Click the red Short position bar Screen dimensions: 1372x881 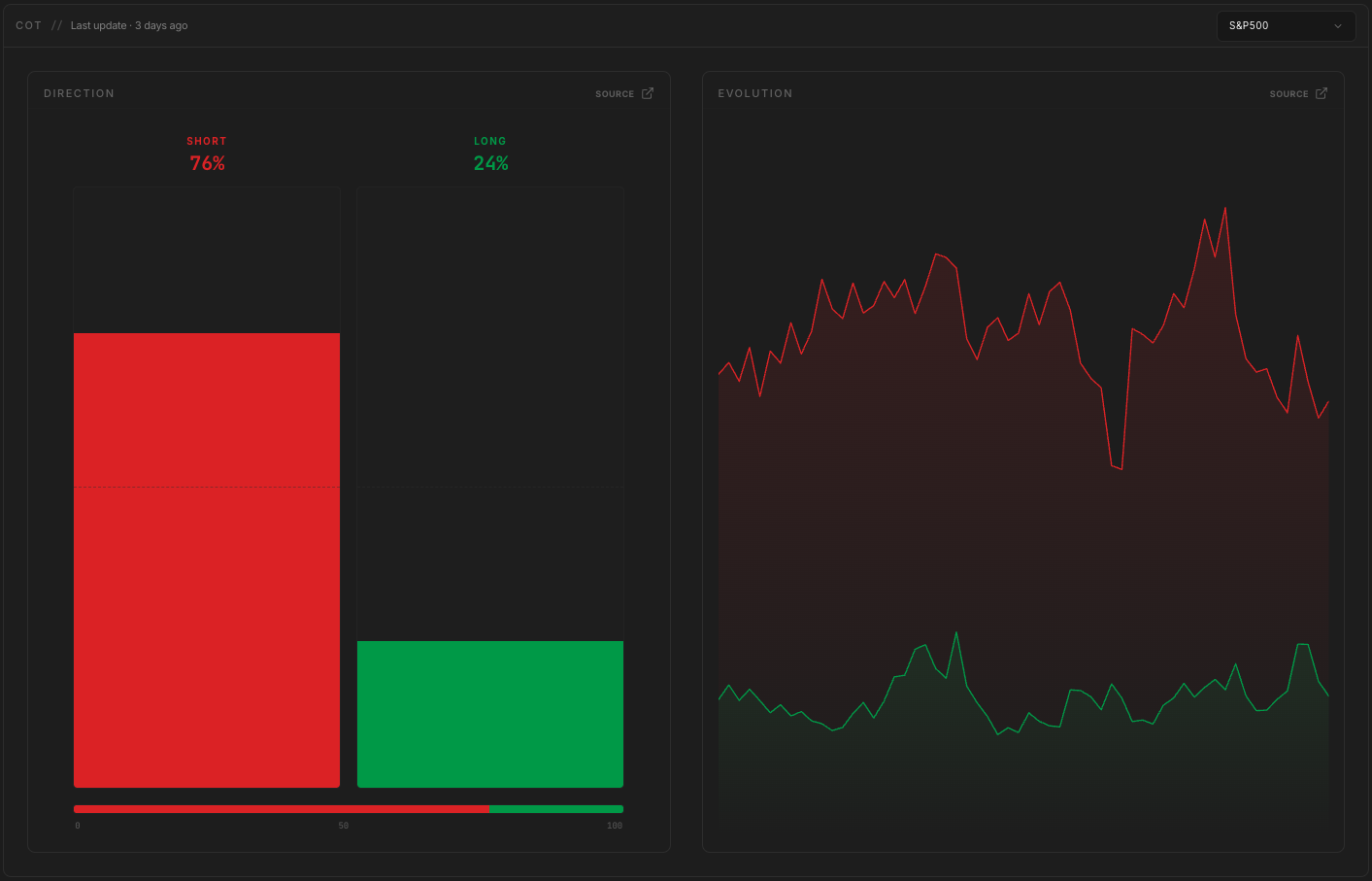pos(207,560)
